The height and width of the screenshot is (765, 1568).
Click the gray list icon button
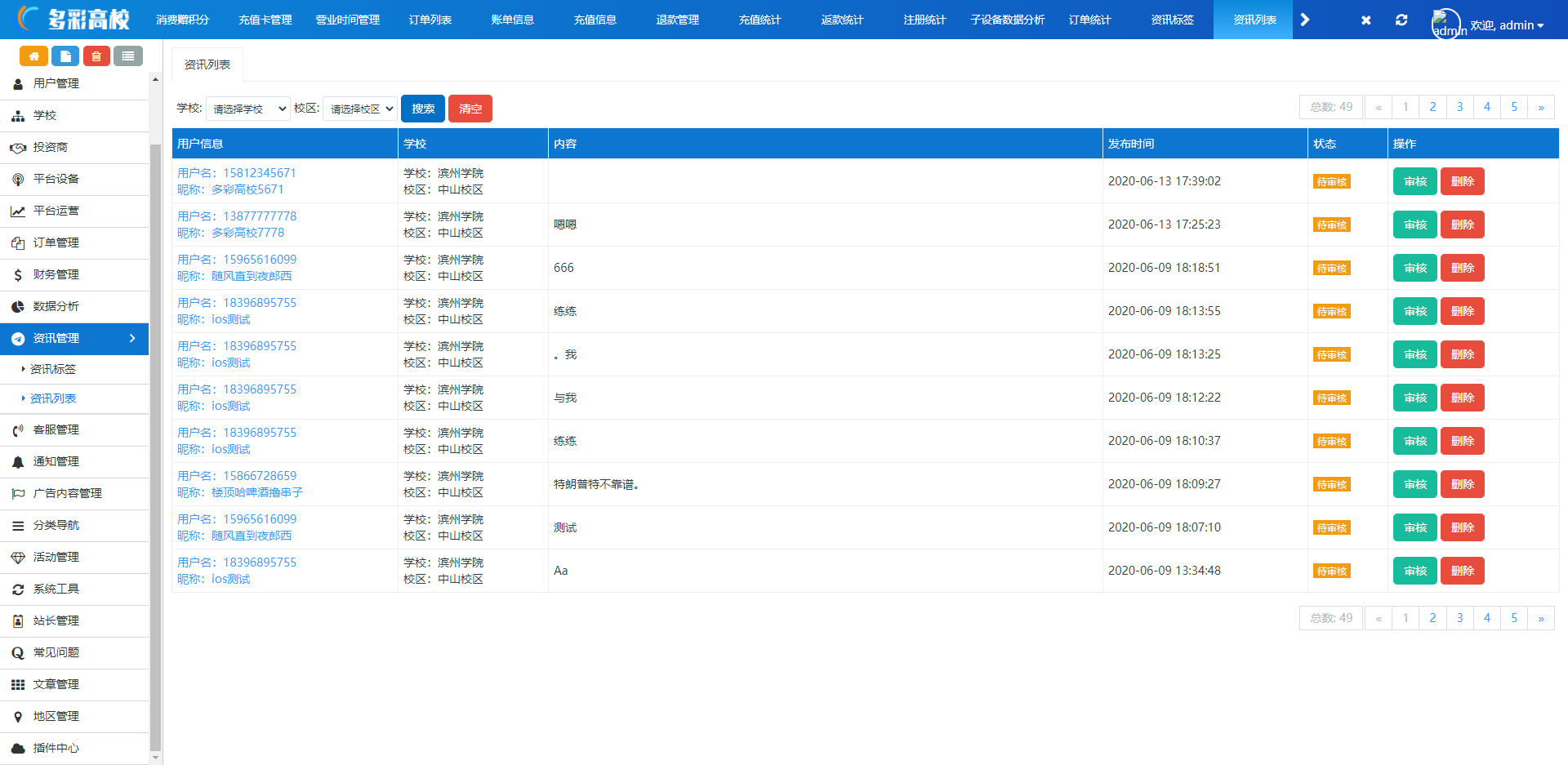(128, 56)
